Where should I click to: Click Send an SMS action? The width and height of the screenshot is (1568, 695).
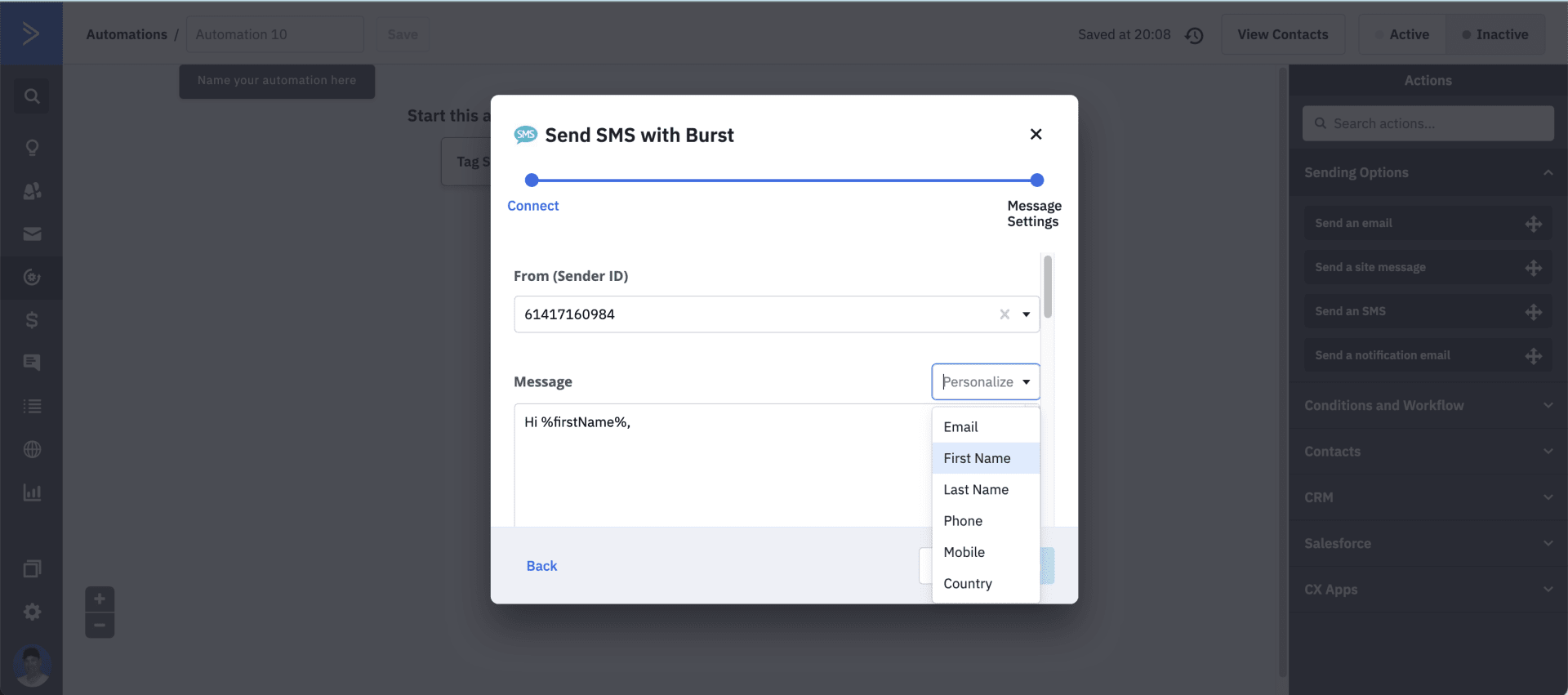pyautogui.click(x=1428, y=312)
